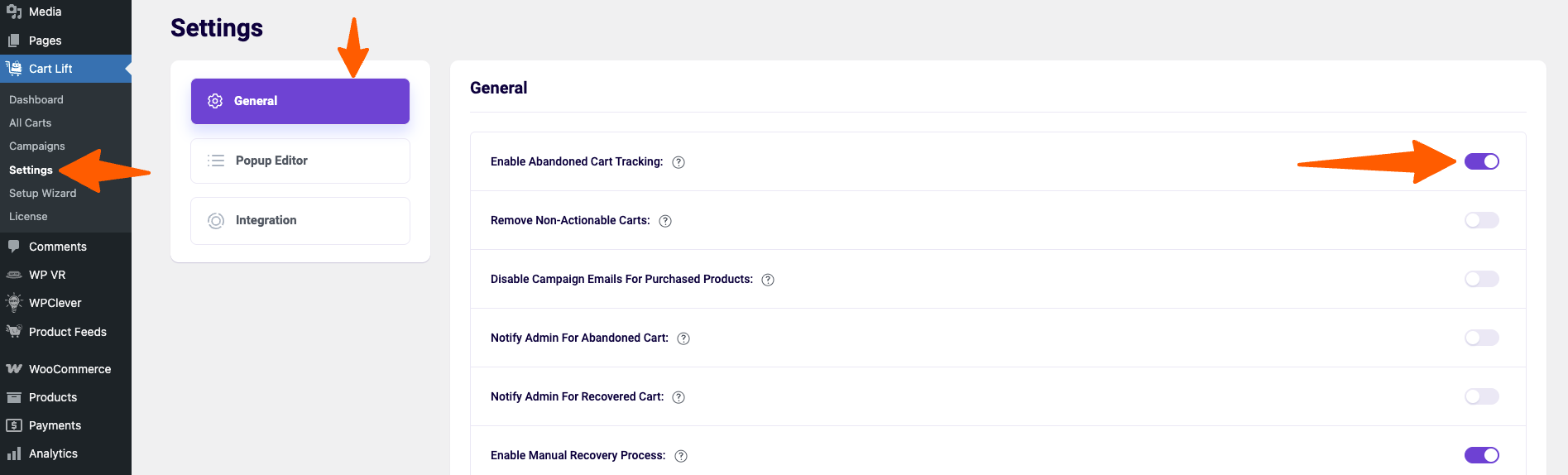Disable Abandoned Cart Tracking toggle
Viewport: 1568px width, 475px height.
pyautogui.click(x=1482, y=161)
